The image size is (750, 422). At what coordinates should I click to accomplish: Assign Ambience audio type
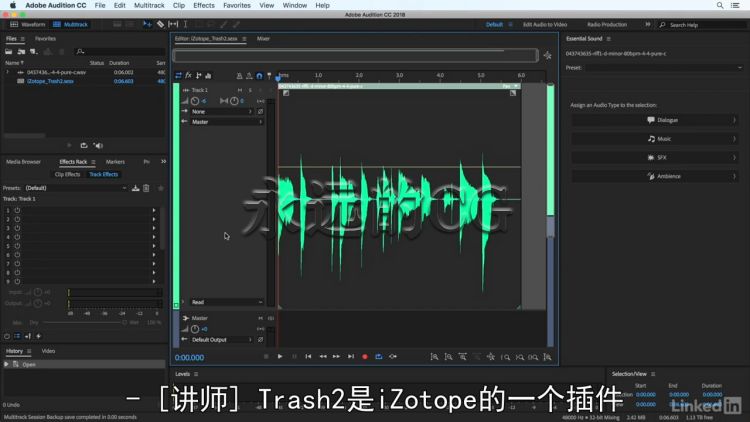(654, 176)
